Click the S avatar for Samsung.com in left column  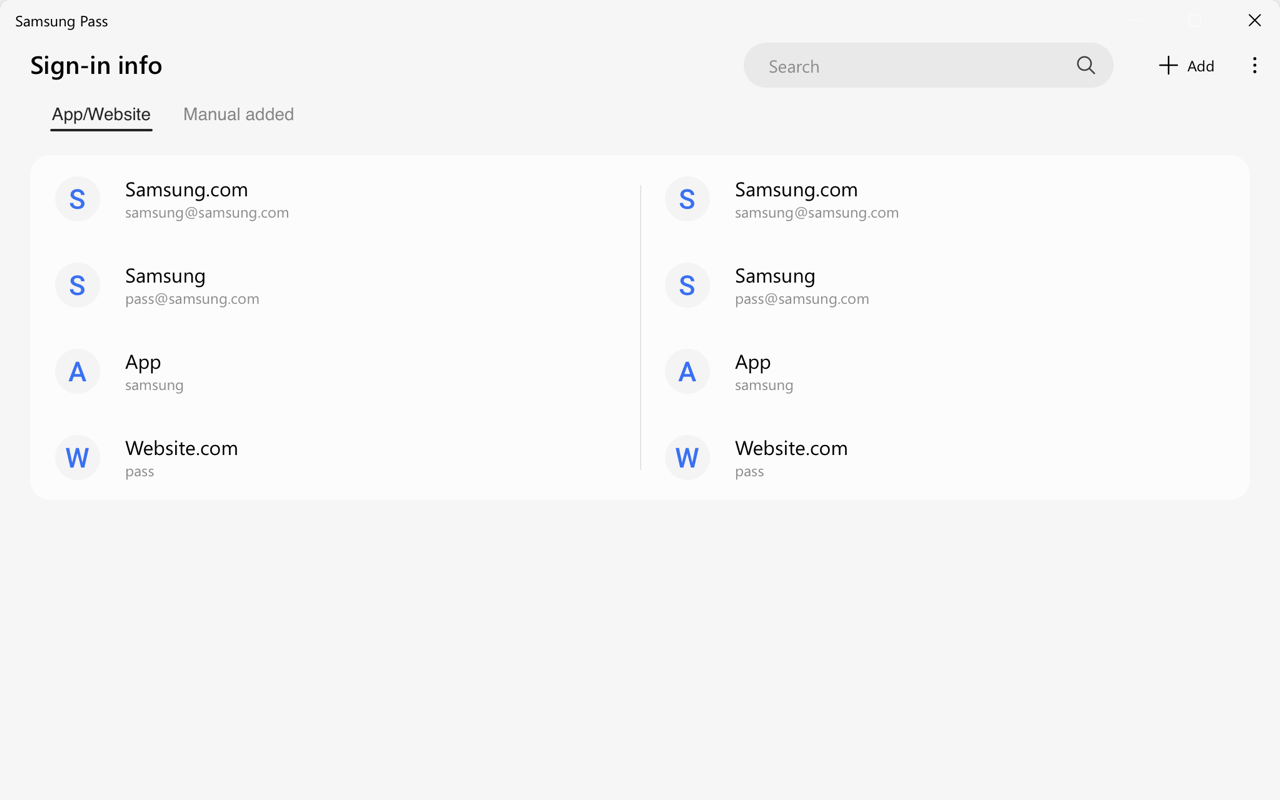point(77,199)
